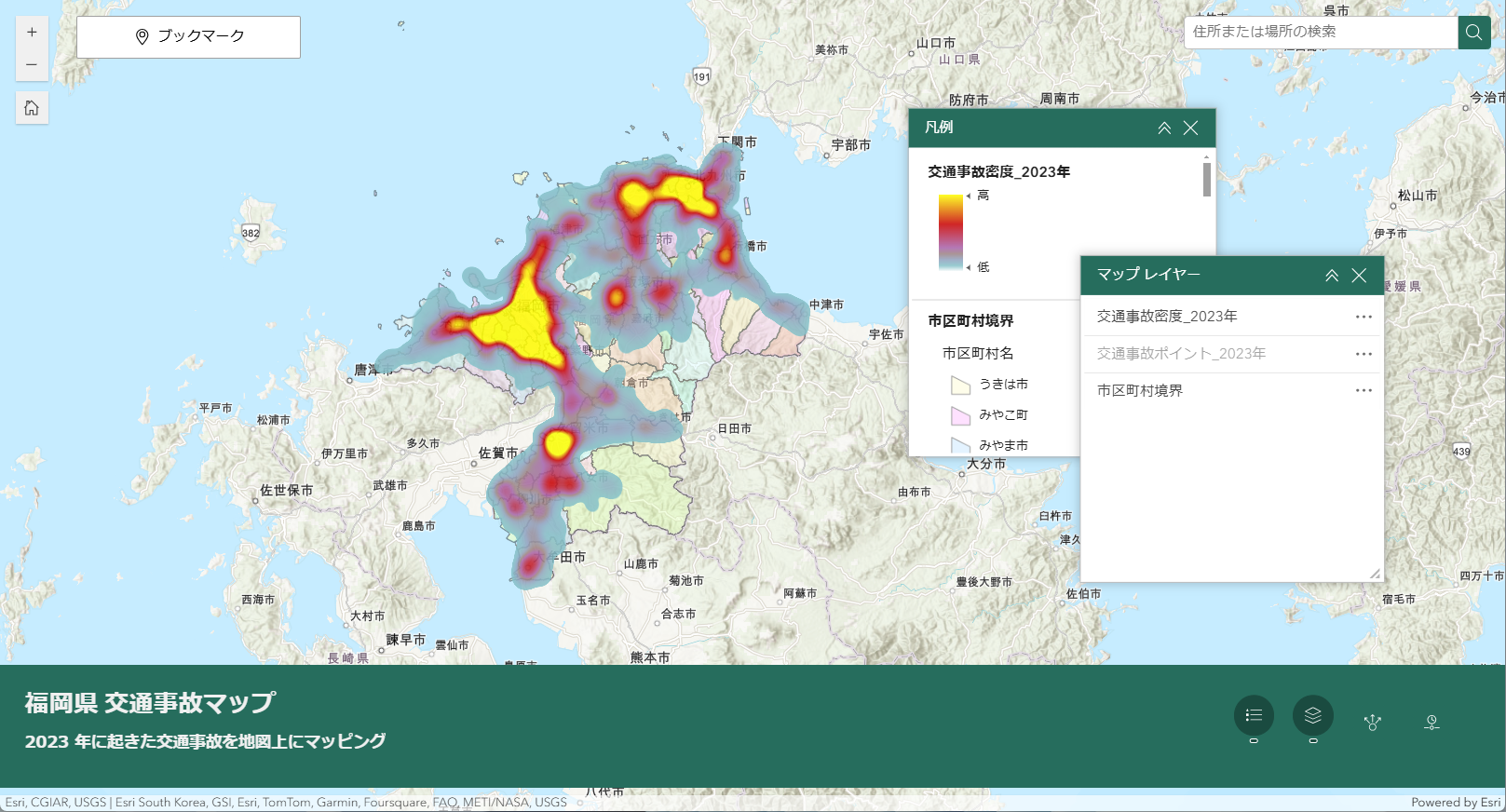Enable the 交通事故ポイント_2023年 layer
1506x812 pixels.
[x=1181, y=354]
